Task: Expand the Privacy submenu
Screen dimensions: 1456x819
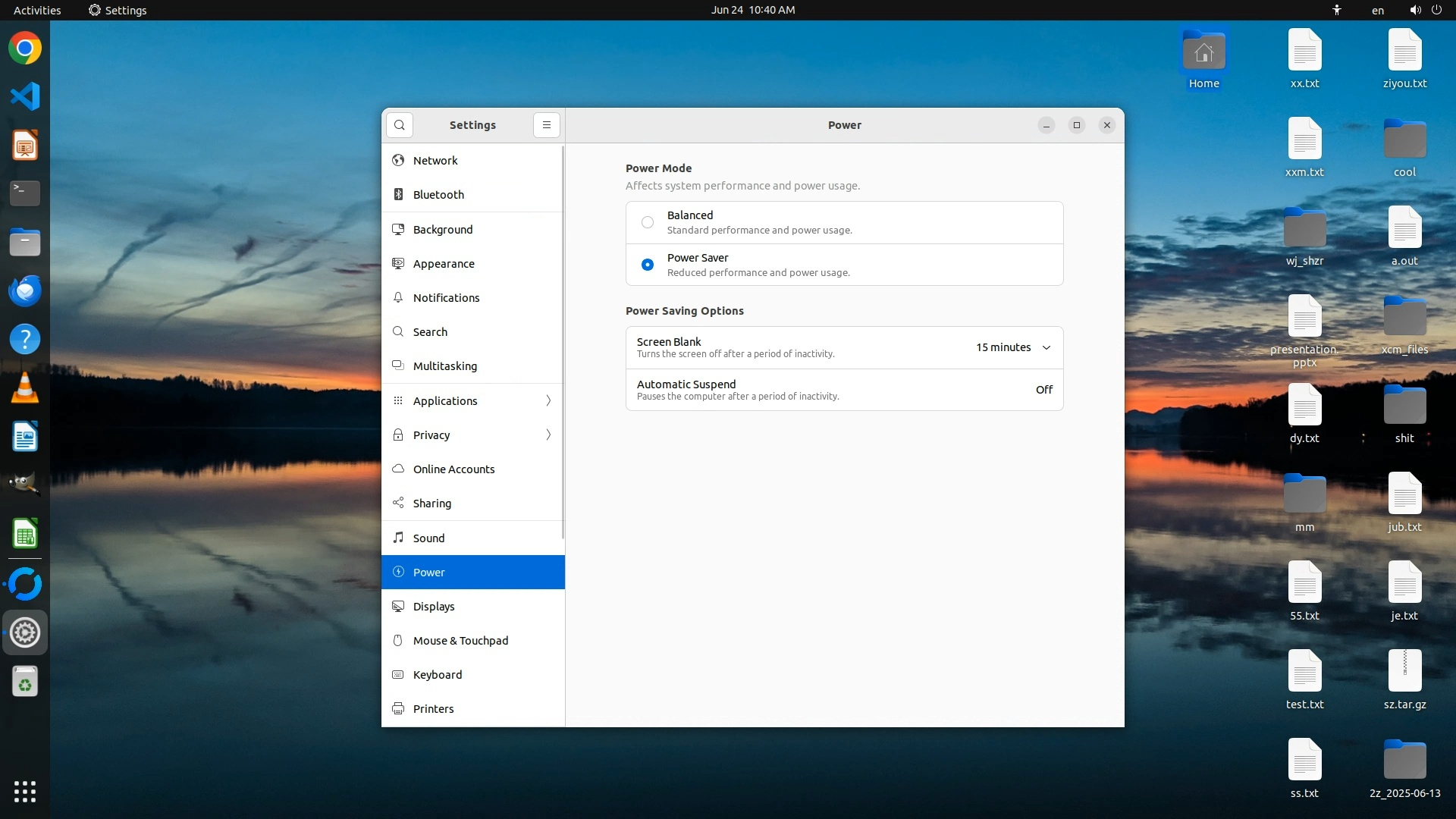Action: [x=548, y=435]
